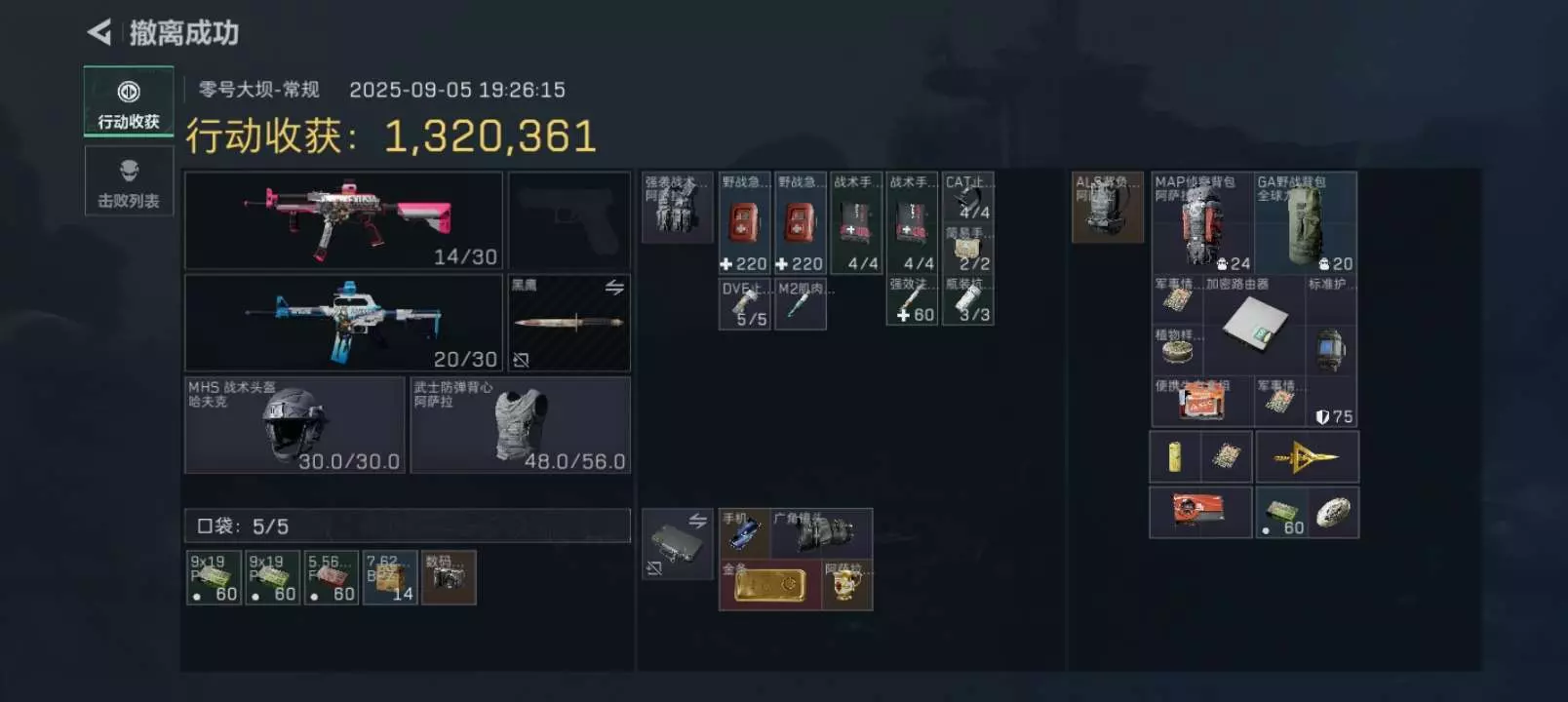Select the blue rifle with 20/30 ammo
1568x702 pixels.
[343, 323]
